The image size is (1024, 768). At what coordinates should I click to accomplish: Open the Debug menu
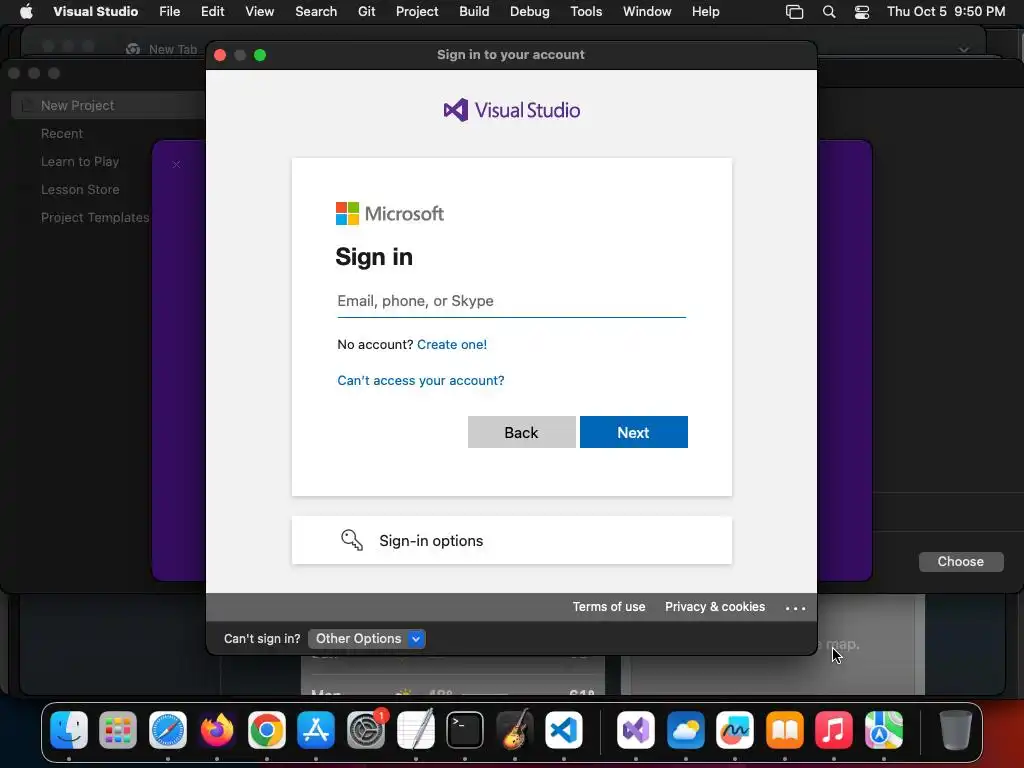530,12
